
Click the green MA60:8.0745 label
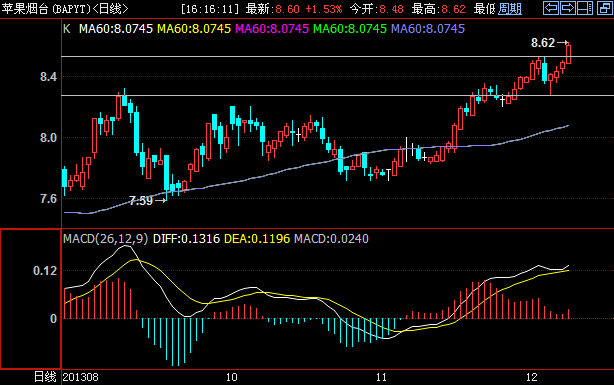tap(350, 29)
